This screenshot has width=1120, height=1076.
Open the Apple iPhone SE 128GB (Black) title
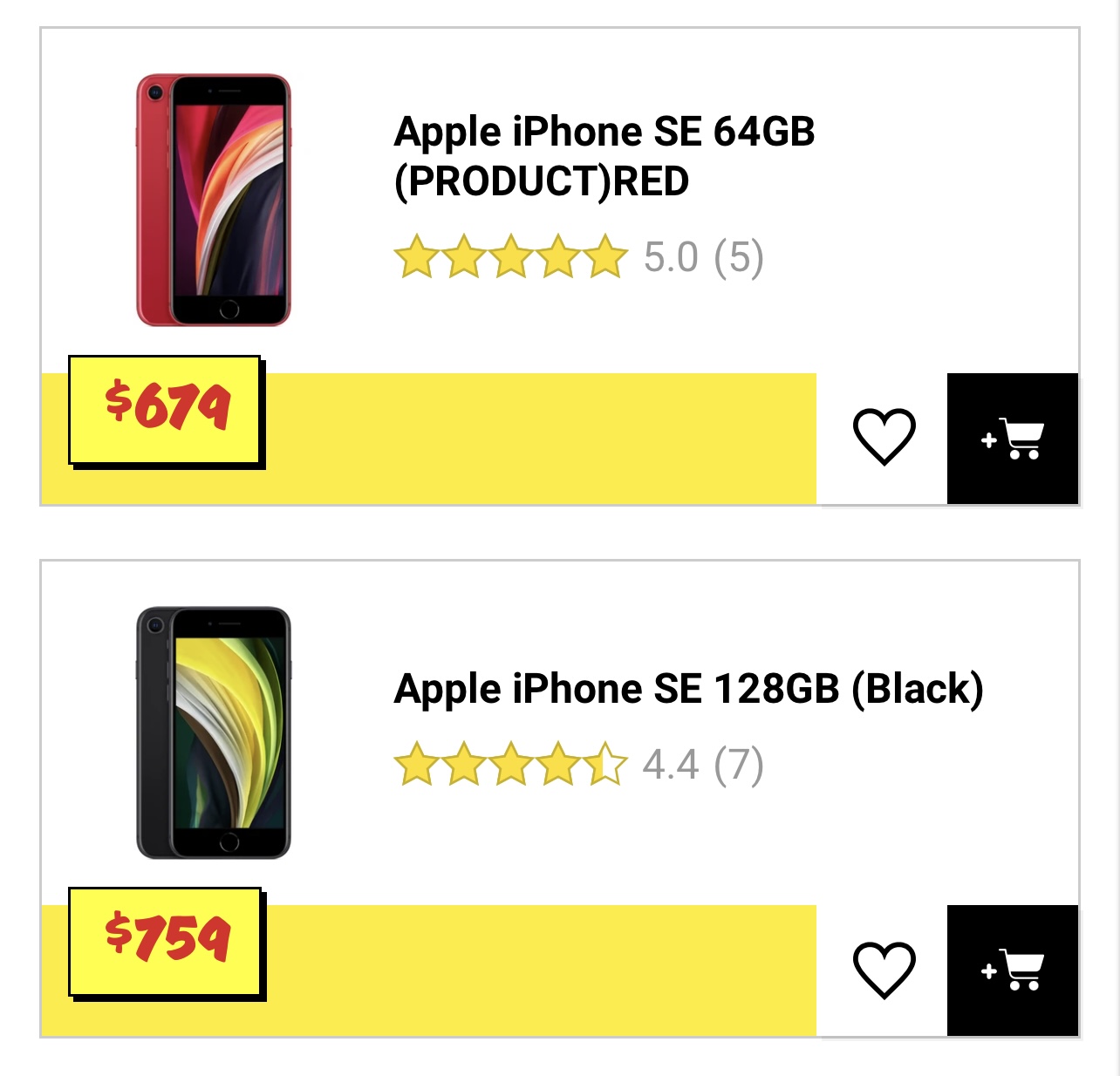pyautogui.click(x=688, y=688)
